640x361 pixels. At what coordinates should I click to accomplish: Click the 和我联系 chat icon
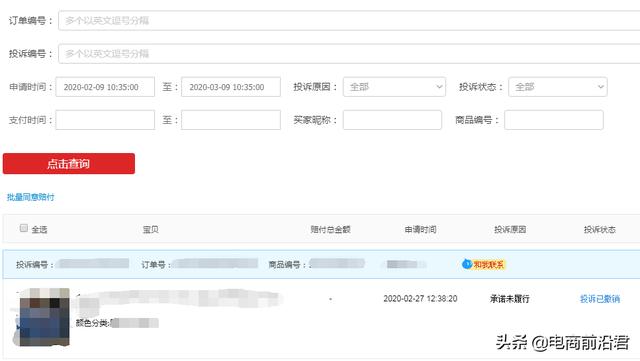click(x=483, y=265)
